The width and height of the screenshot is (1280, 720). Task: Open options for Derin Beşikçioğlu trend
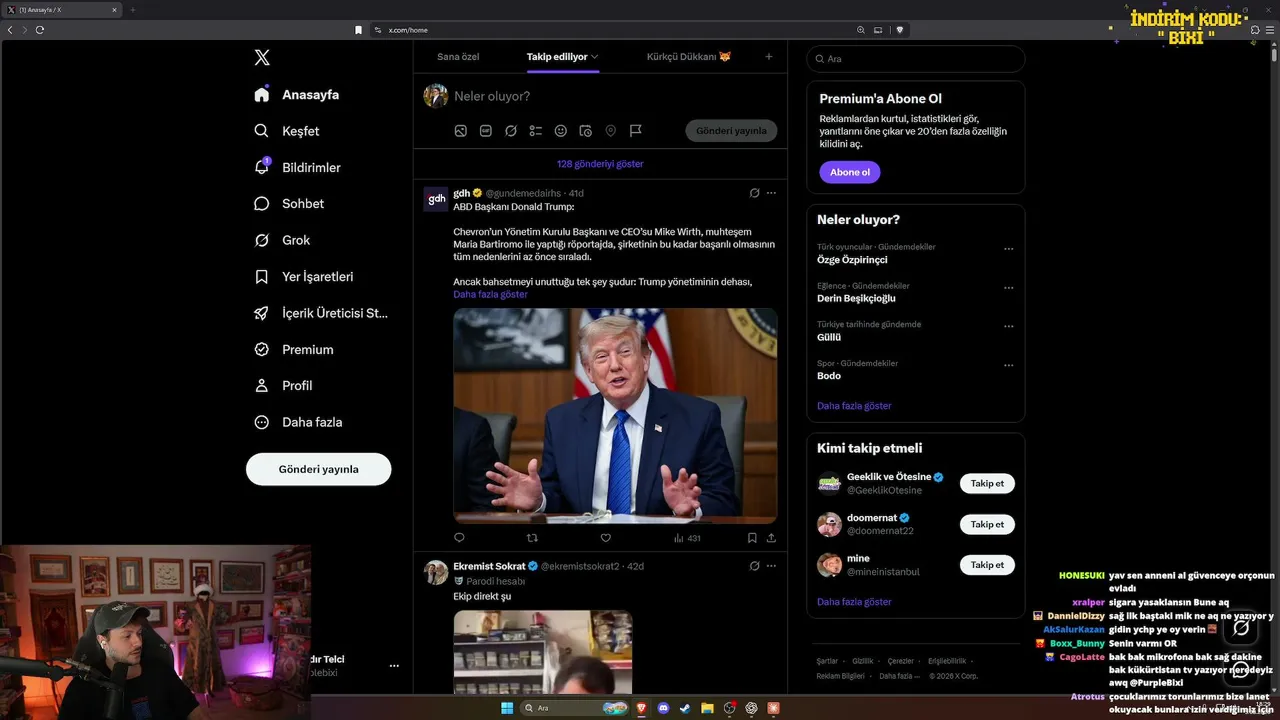coord(1008,288)
